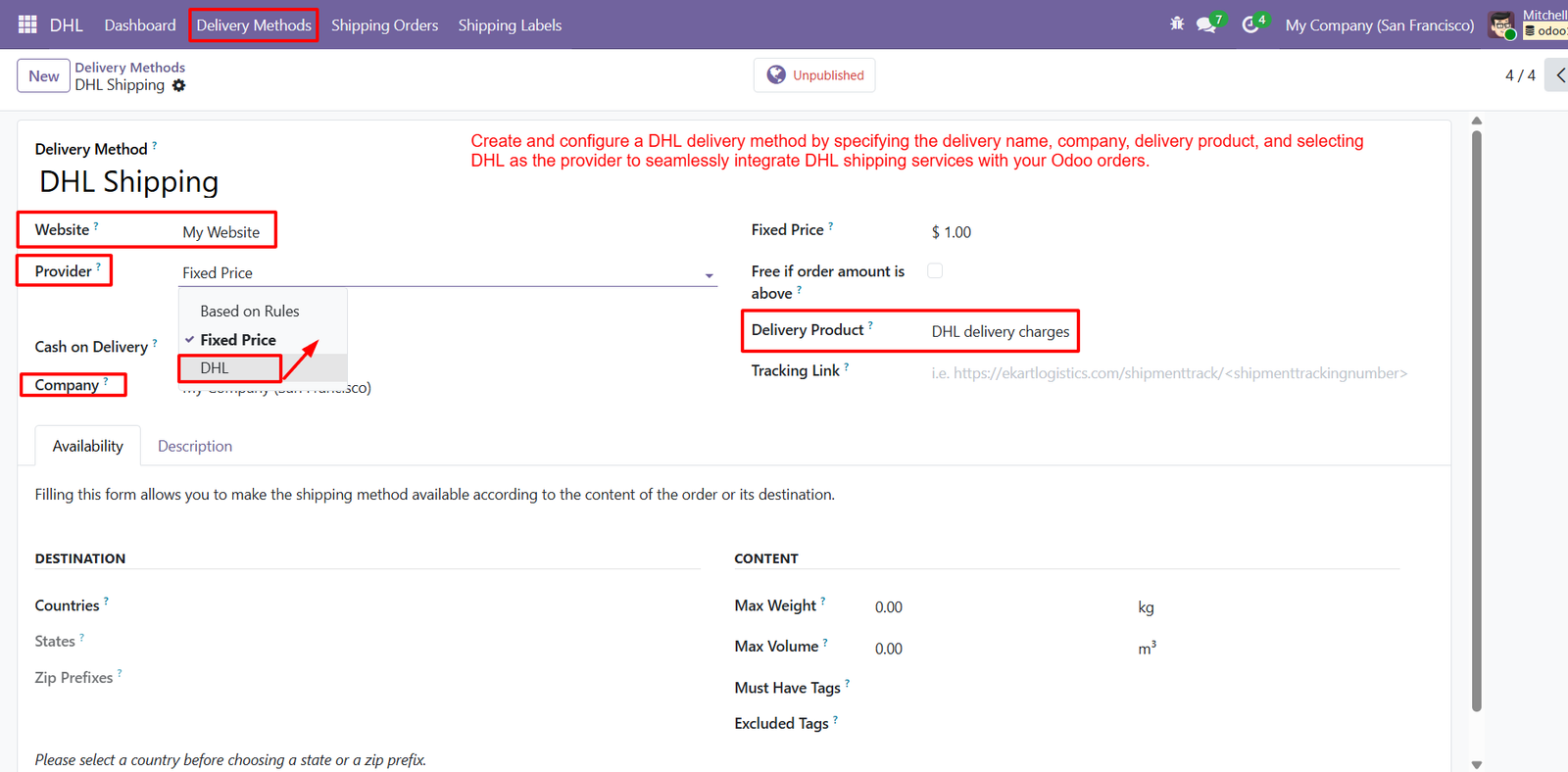Click the 'Excluded Tags' label
The width and height of the screenshot is (1568, 772).
click(782, 723)
